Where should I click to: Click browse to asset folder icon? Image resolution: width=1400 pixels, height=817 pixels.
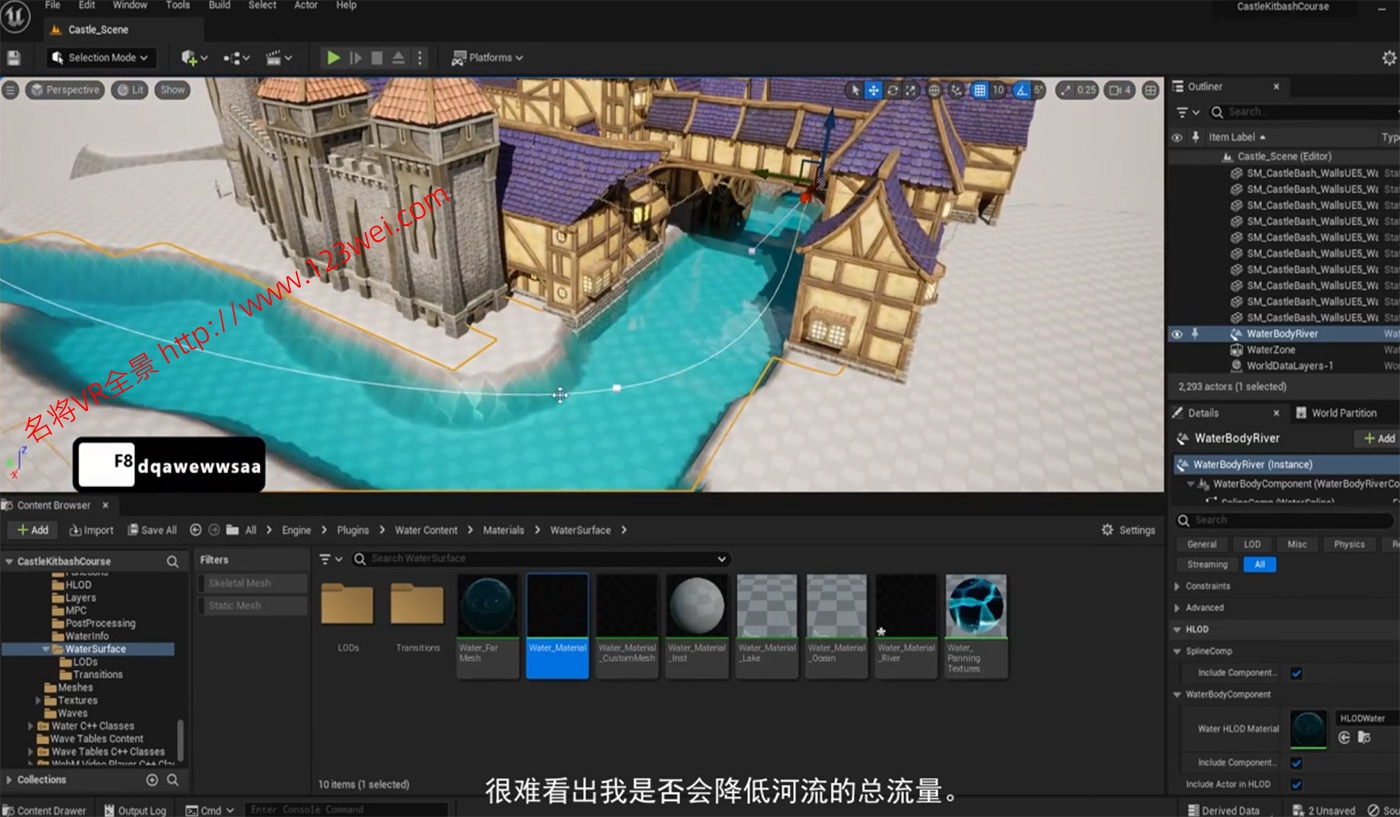point(1364,738)
